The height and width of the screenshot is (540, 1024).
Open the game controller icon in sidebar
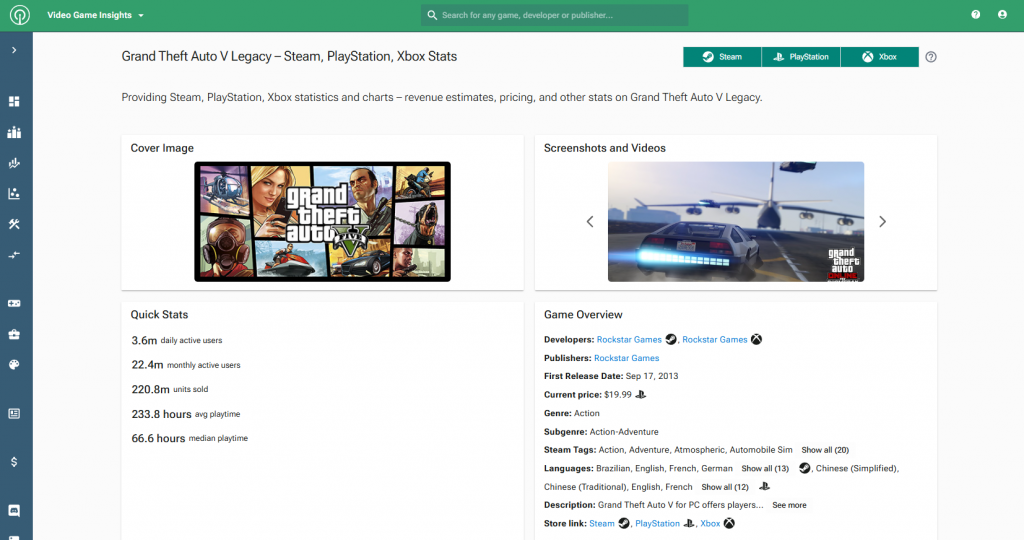pyautogui.click(x=14, y=304)
